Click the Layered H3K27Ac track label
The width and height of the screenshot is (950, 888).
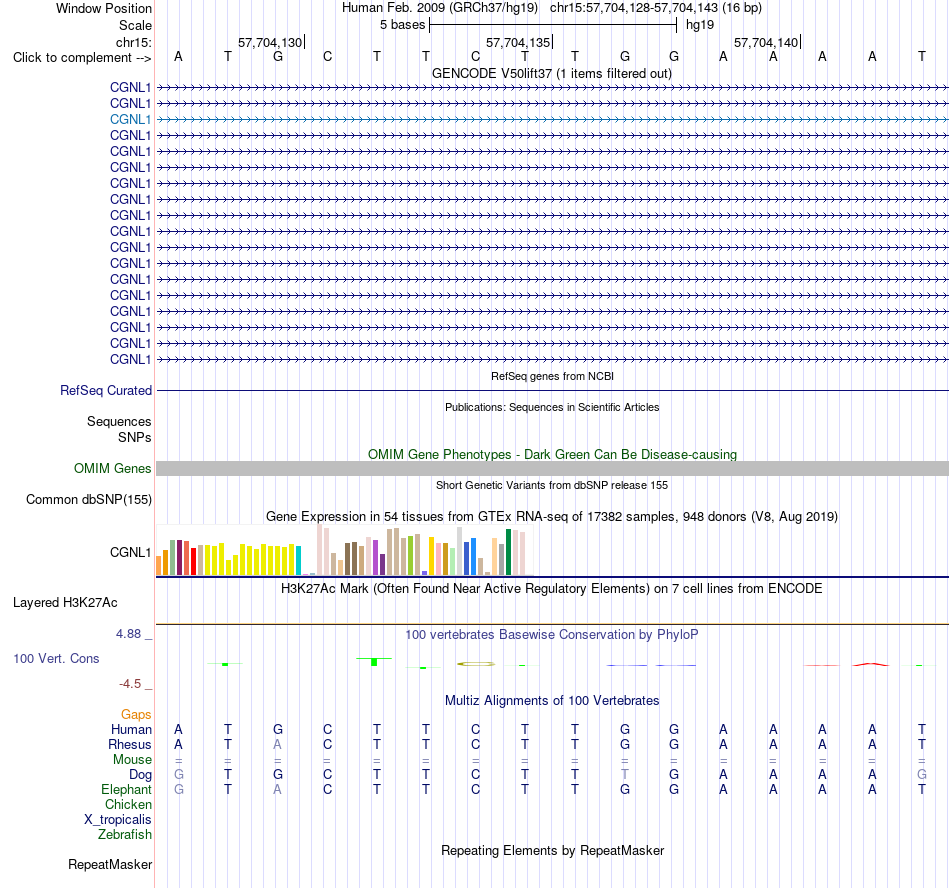coord(65,602)
